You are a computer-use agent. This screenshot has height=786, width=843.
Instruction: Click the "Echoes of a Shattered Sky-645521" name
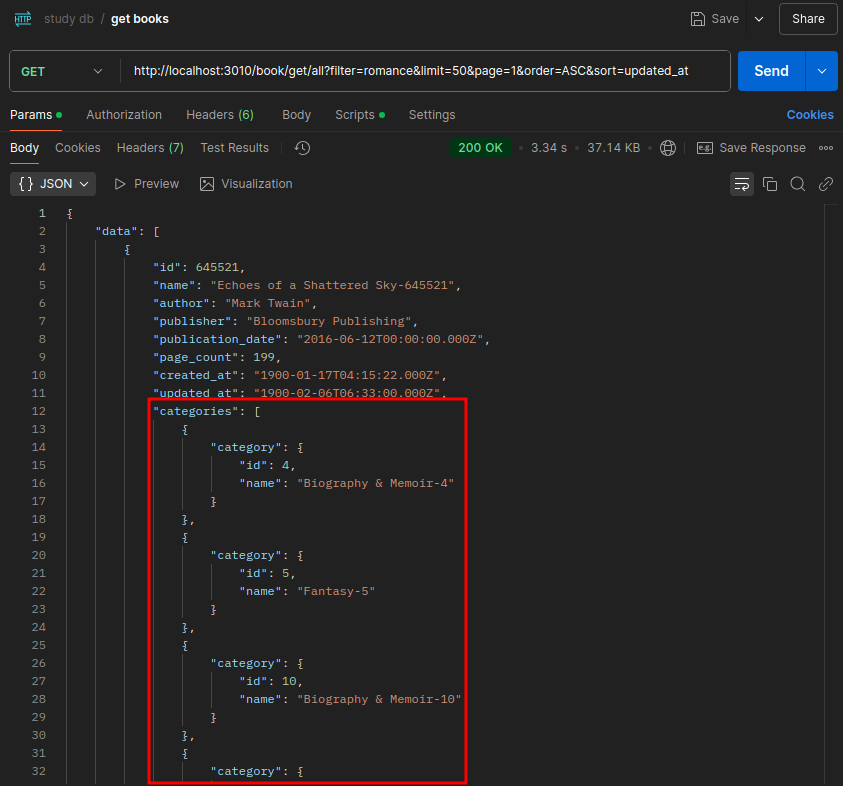pos(332,285)
